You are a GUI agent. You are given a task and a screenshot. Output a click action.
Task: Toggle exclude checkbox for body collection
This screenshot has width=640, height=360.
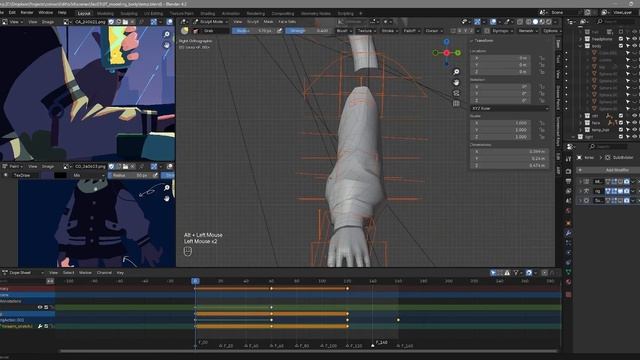coord(621,46)
